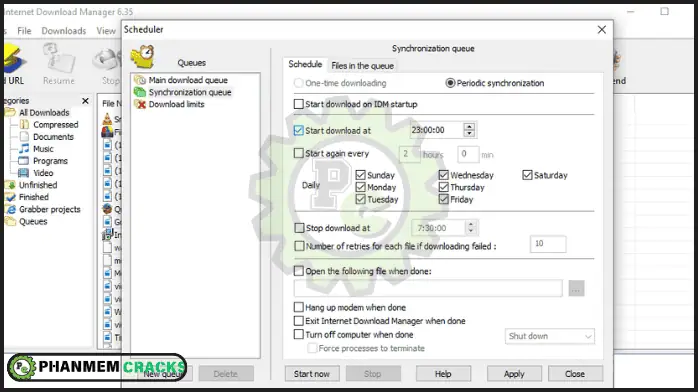The width and height of the screenshot is (698, 392).
Task: Select the One-time downloading radio button
Action: 299,83
